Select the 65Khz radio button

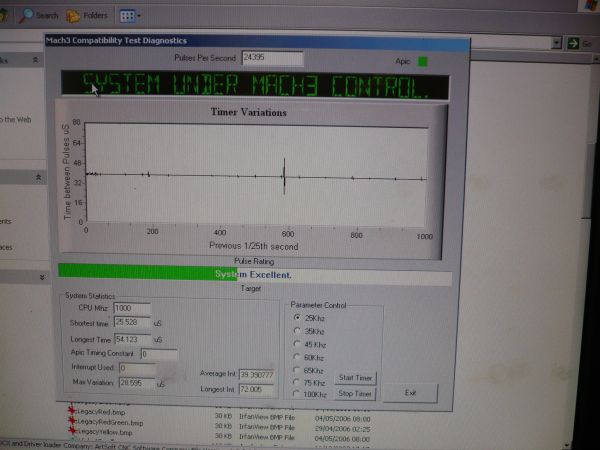[x=296, y=370]
